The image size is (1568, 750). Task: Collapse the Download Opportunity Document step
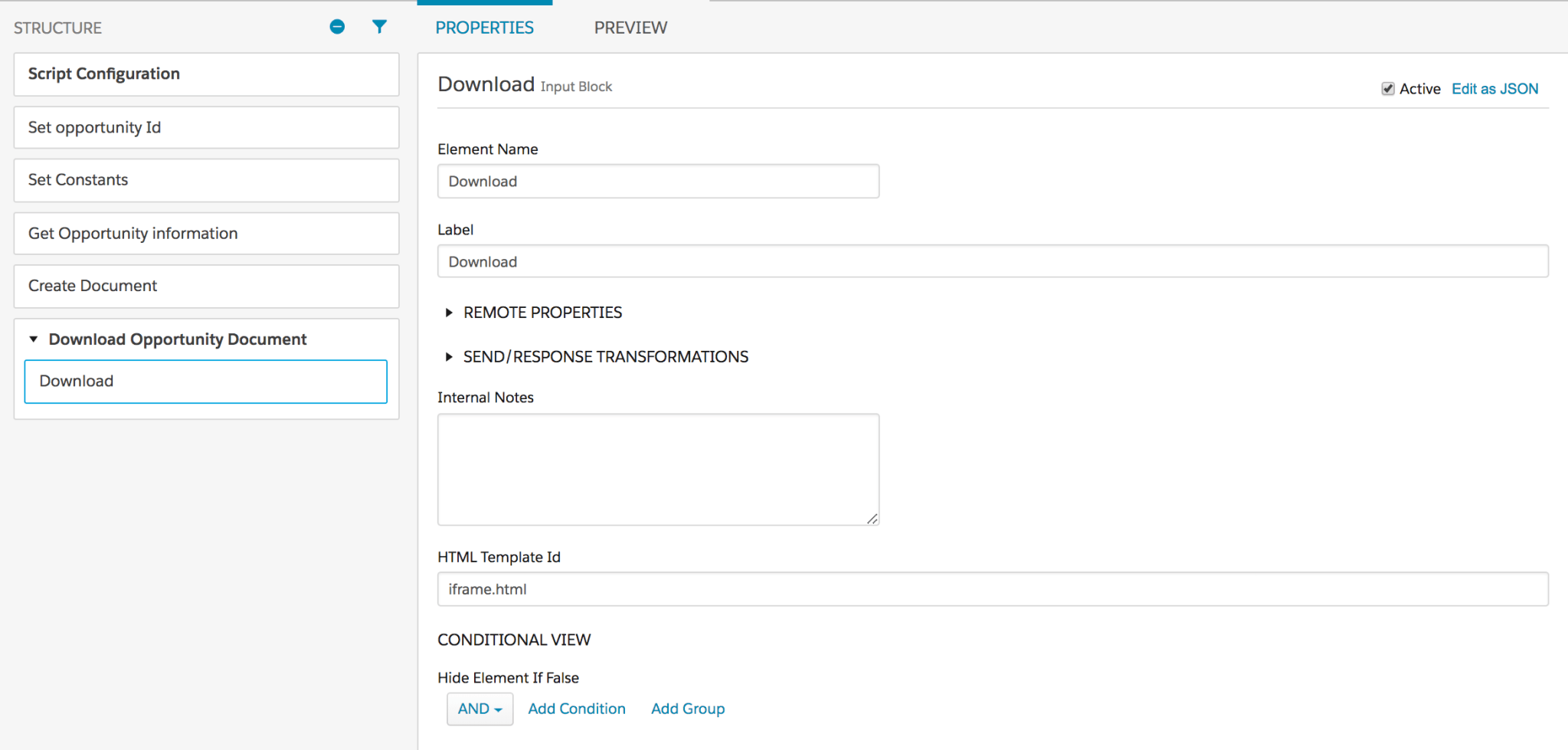[x=32, y=338]
